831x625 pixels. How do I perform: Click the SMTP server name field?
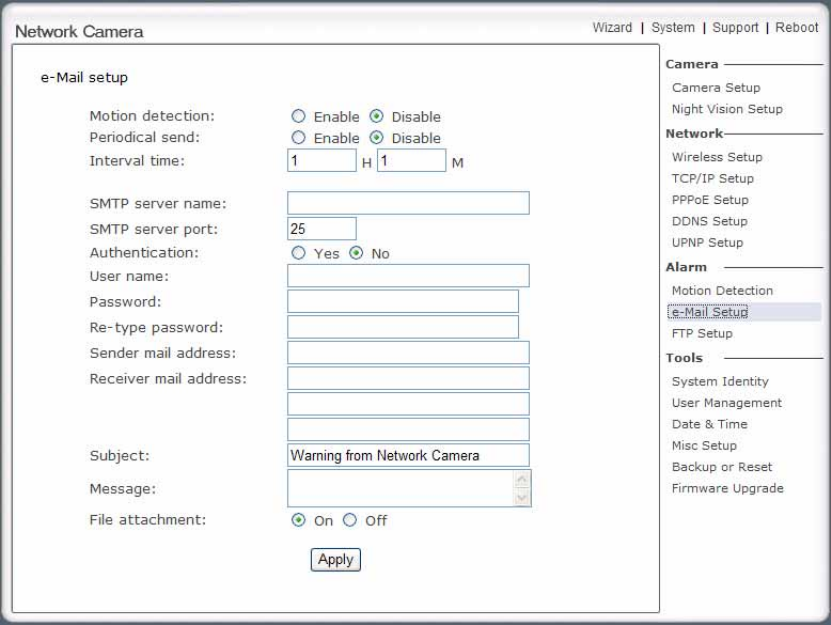[408, 203]
